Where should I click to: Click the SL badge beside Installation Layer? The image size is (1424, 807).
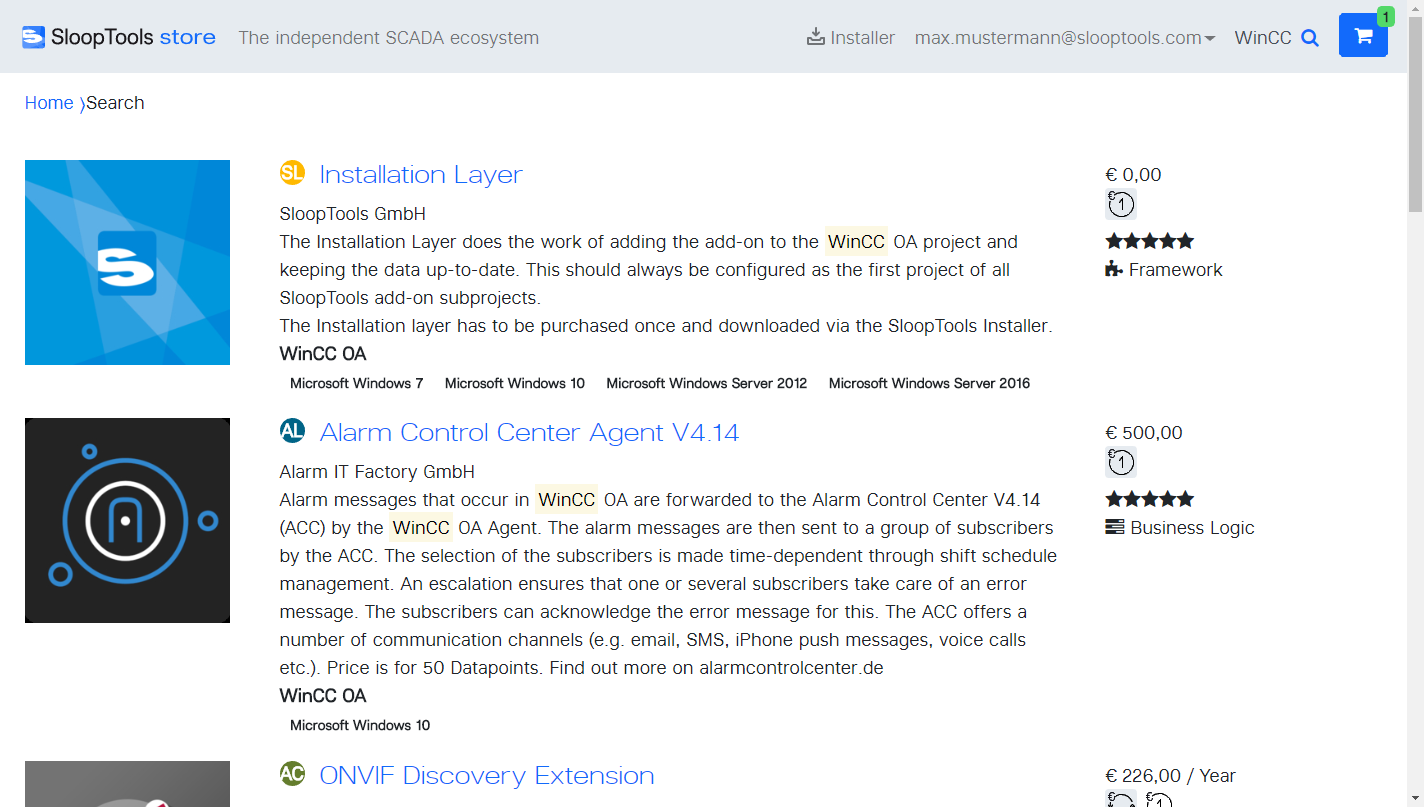(292, 173)
